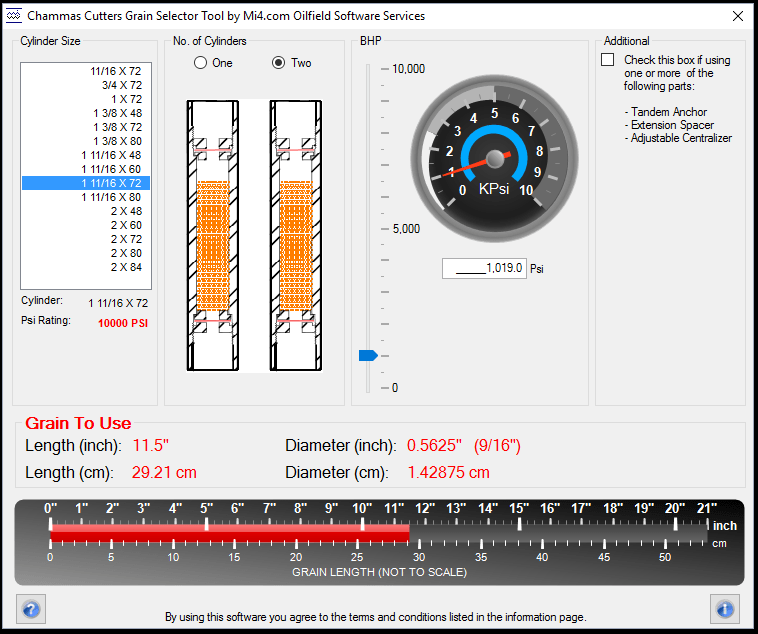This screenshot has height=634, width=758.
Task: Click the left cylinder diagram
Action: tap(213, 236)
